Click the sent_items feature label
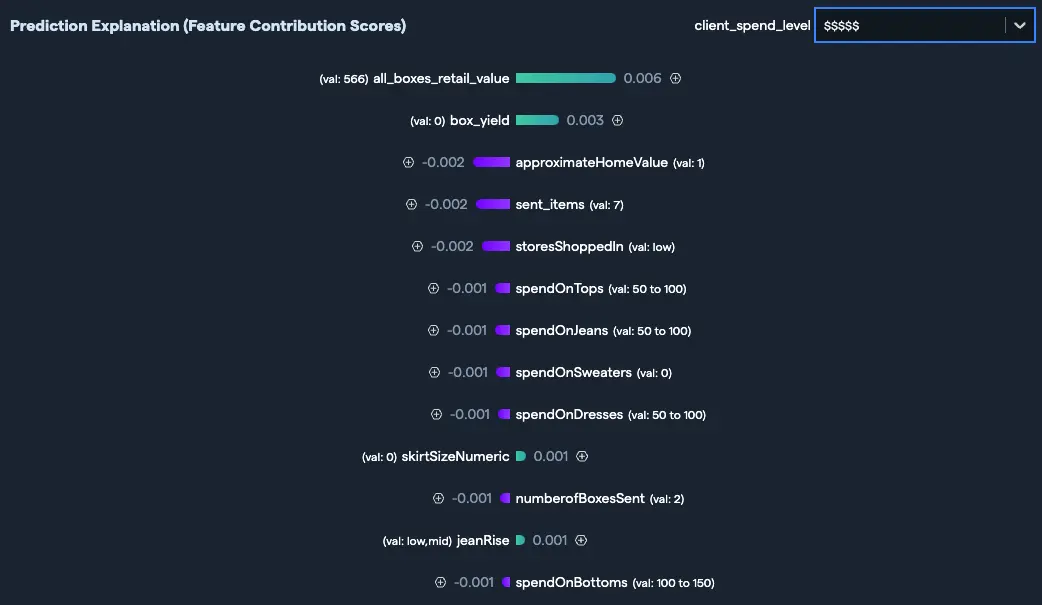The height and width of the screenshot is (605, 1042). [550, 204]
